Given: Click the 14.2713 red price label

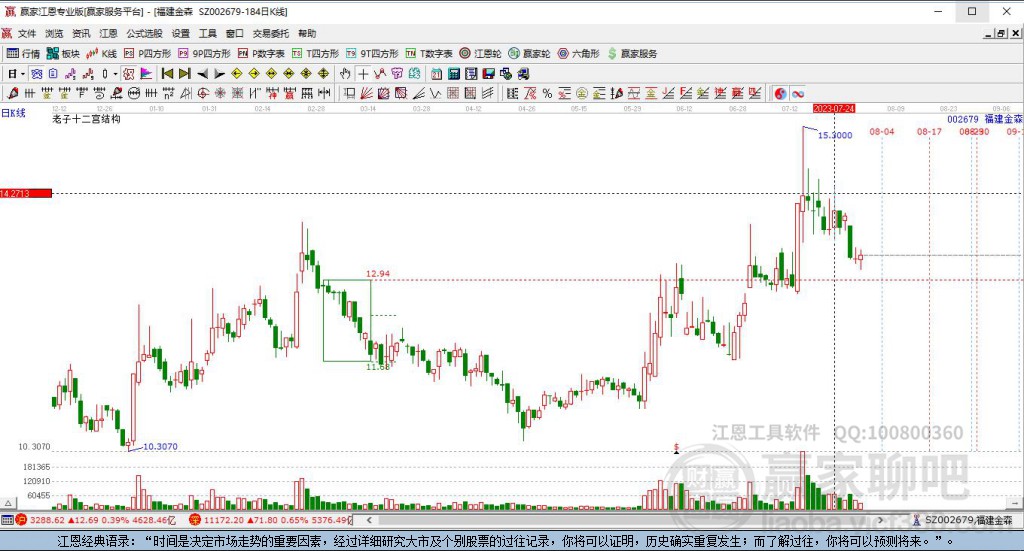Looking at the screenshot, I should click(x=25, y=193).
